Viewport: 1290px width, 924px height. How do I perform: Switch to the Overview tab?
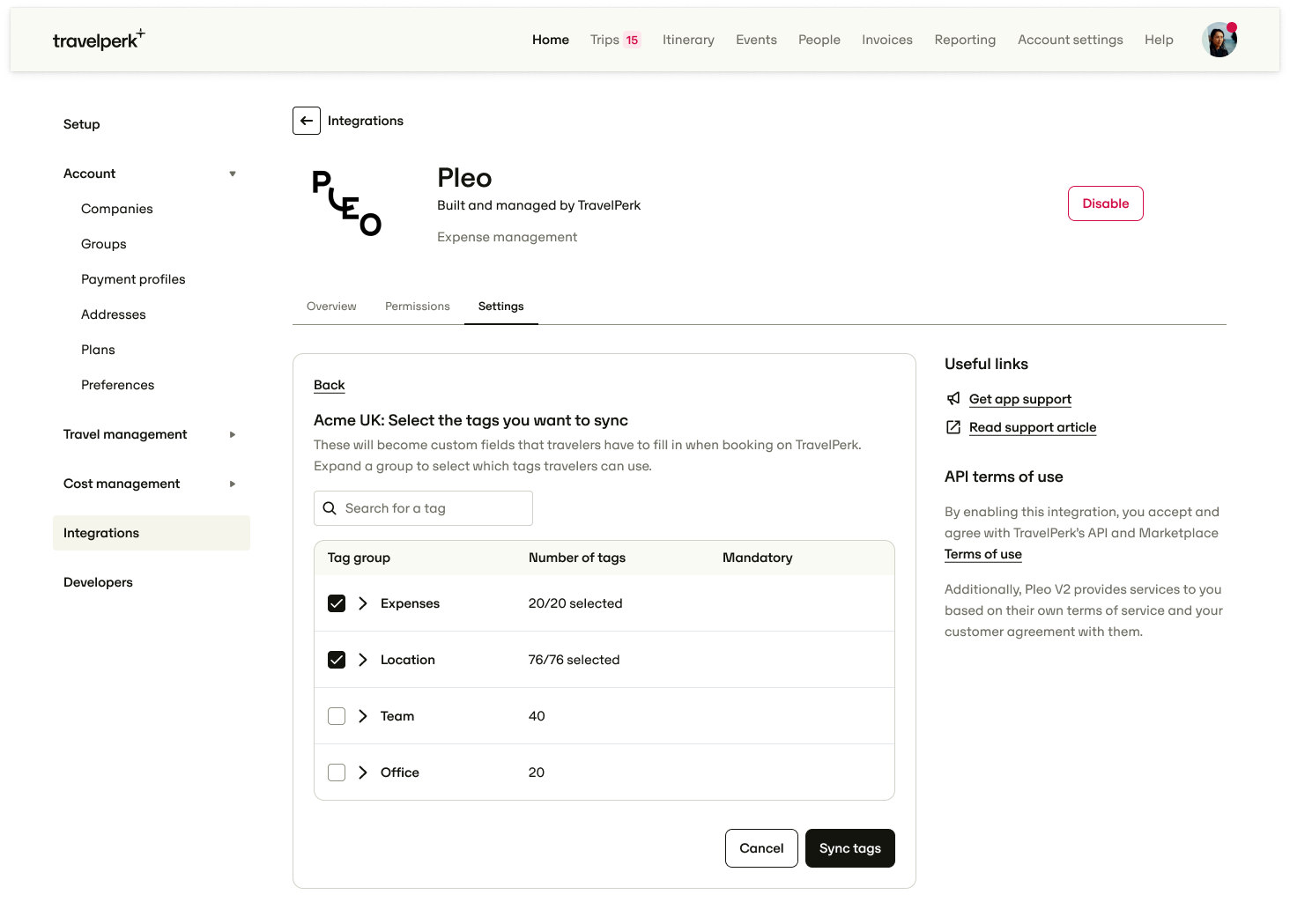tap(331, 307)
